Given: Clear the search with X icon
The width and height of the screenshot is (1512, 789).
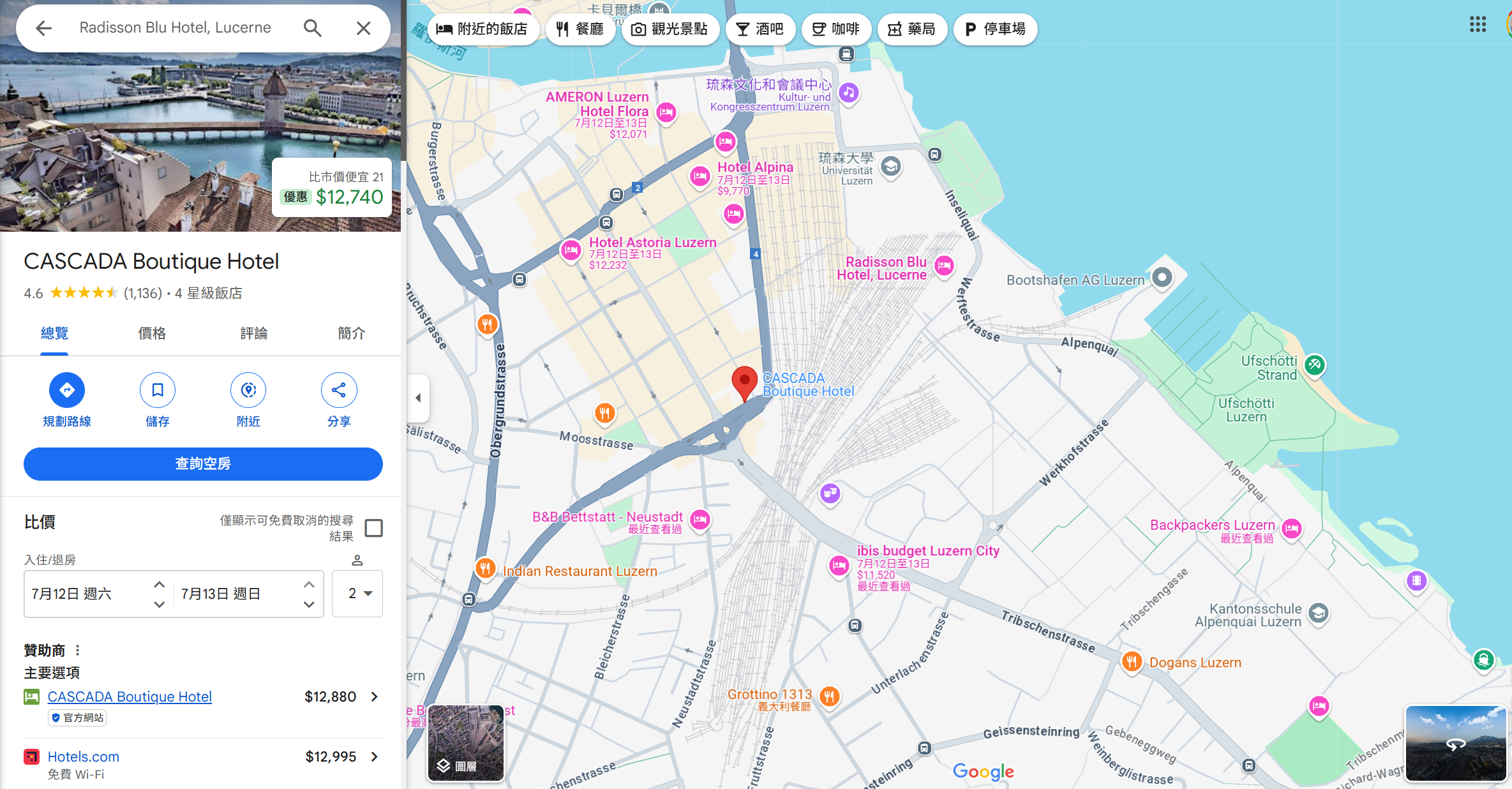Looking at the screenshot, I should pyautogui.click(x=363, y=28).
